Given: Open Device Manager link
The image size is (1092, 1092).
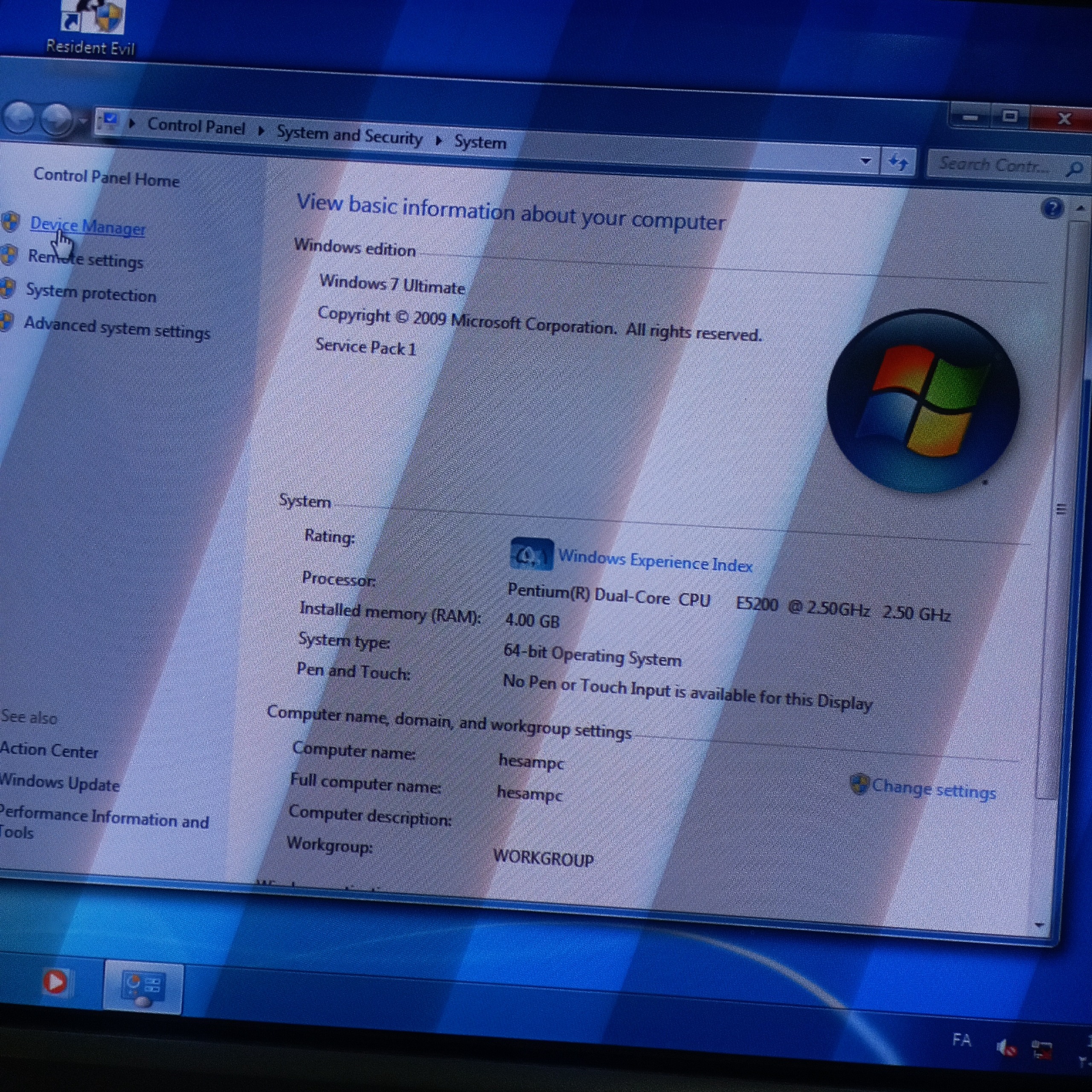Looking at the screenshot, I should pyautogui.click(x=87, y=227).
